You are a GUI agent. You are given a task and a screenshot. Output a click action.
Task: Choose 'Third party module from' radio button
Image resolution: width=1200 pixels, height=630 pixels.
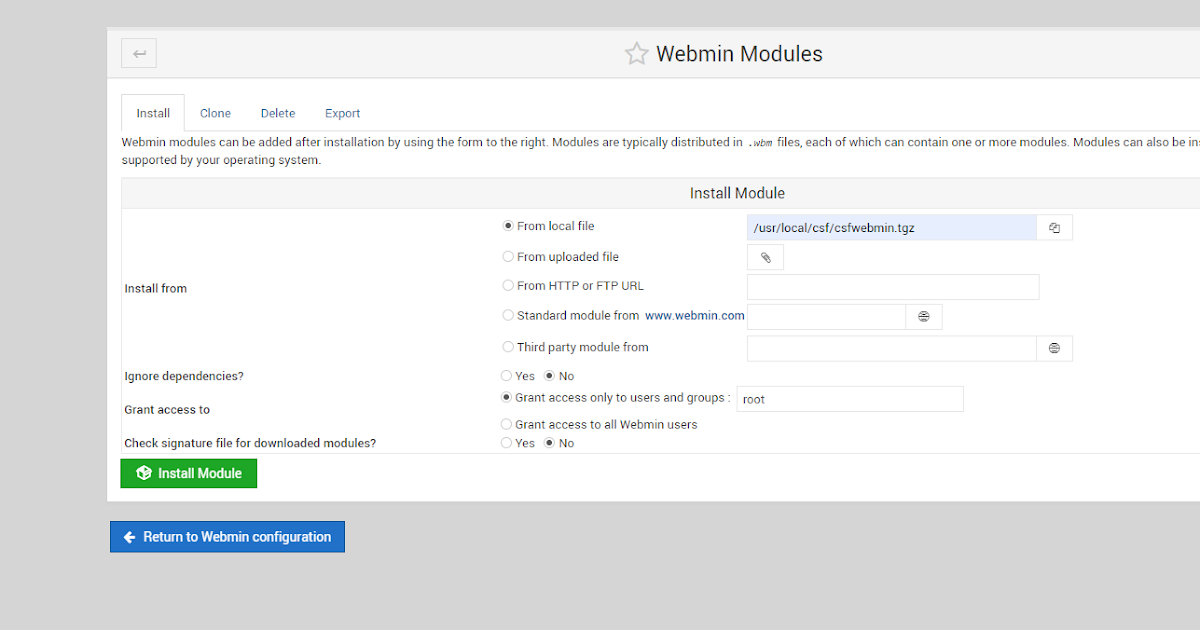[508, 347]
